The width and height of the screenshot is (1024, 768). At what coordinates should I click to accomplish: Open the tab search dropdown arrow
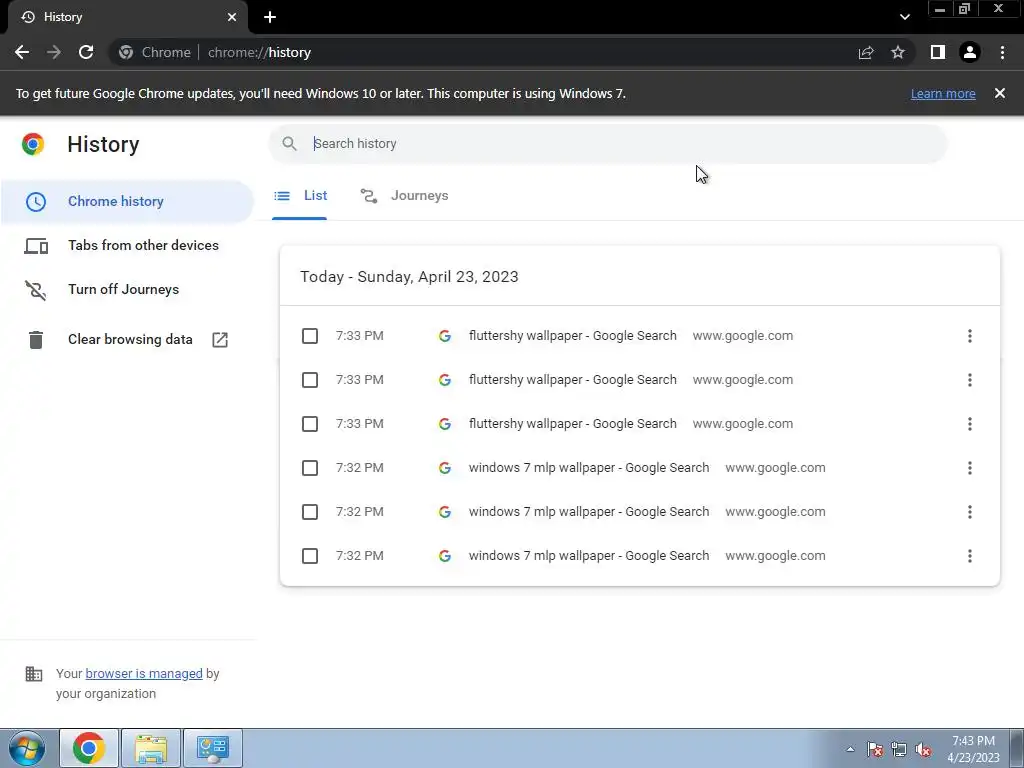pyautogui.click(x=904, y=17)
